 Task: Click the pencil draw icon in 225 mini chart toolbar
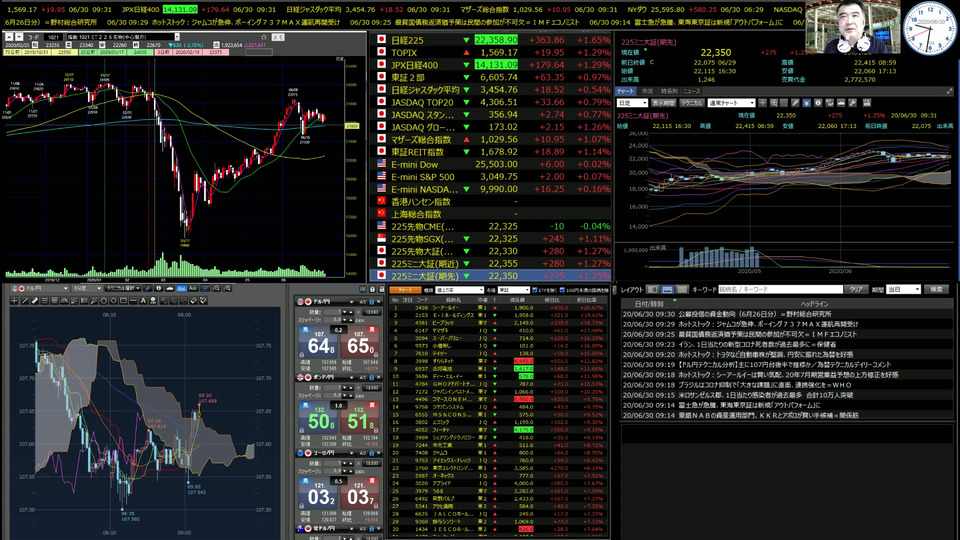pos(795,103)
